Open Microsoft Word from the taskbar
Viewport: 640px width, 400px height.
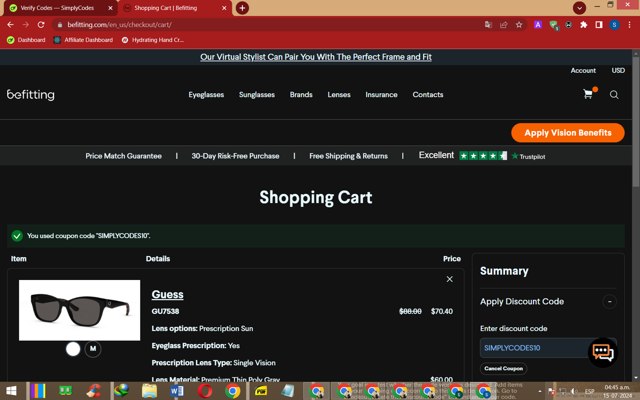(x=177, y=391)
